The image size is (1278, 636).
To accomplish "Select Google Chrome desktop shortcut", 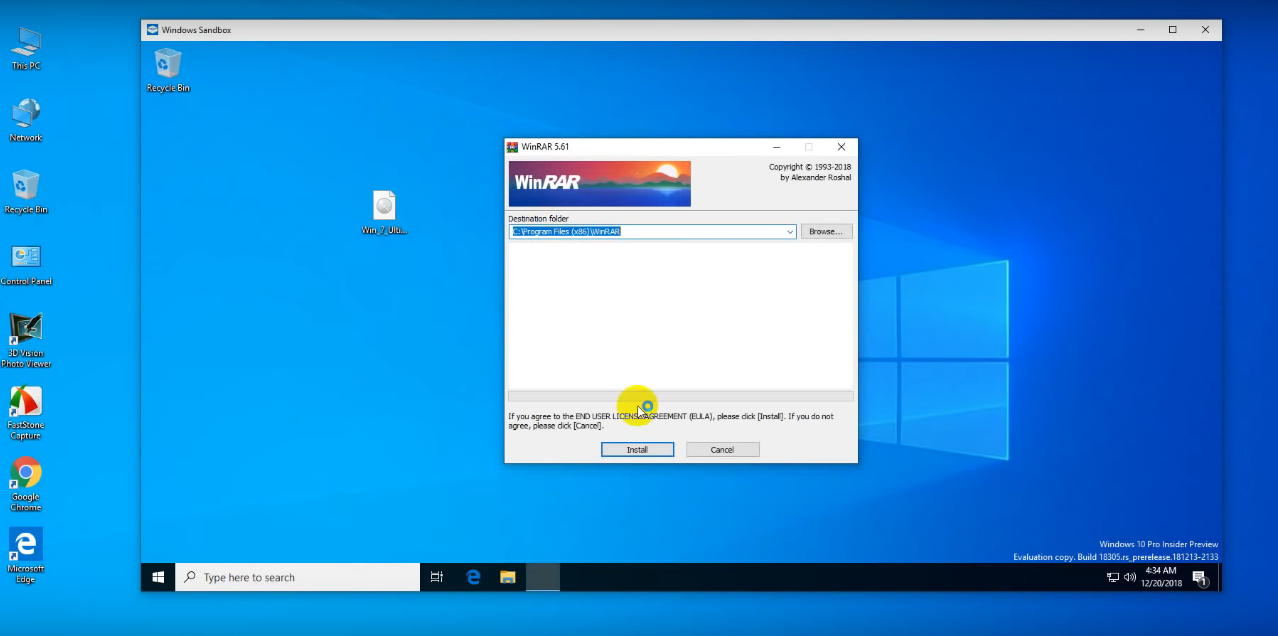I will coord(26,484).
